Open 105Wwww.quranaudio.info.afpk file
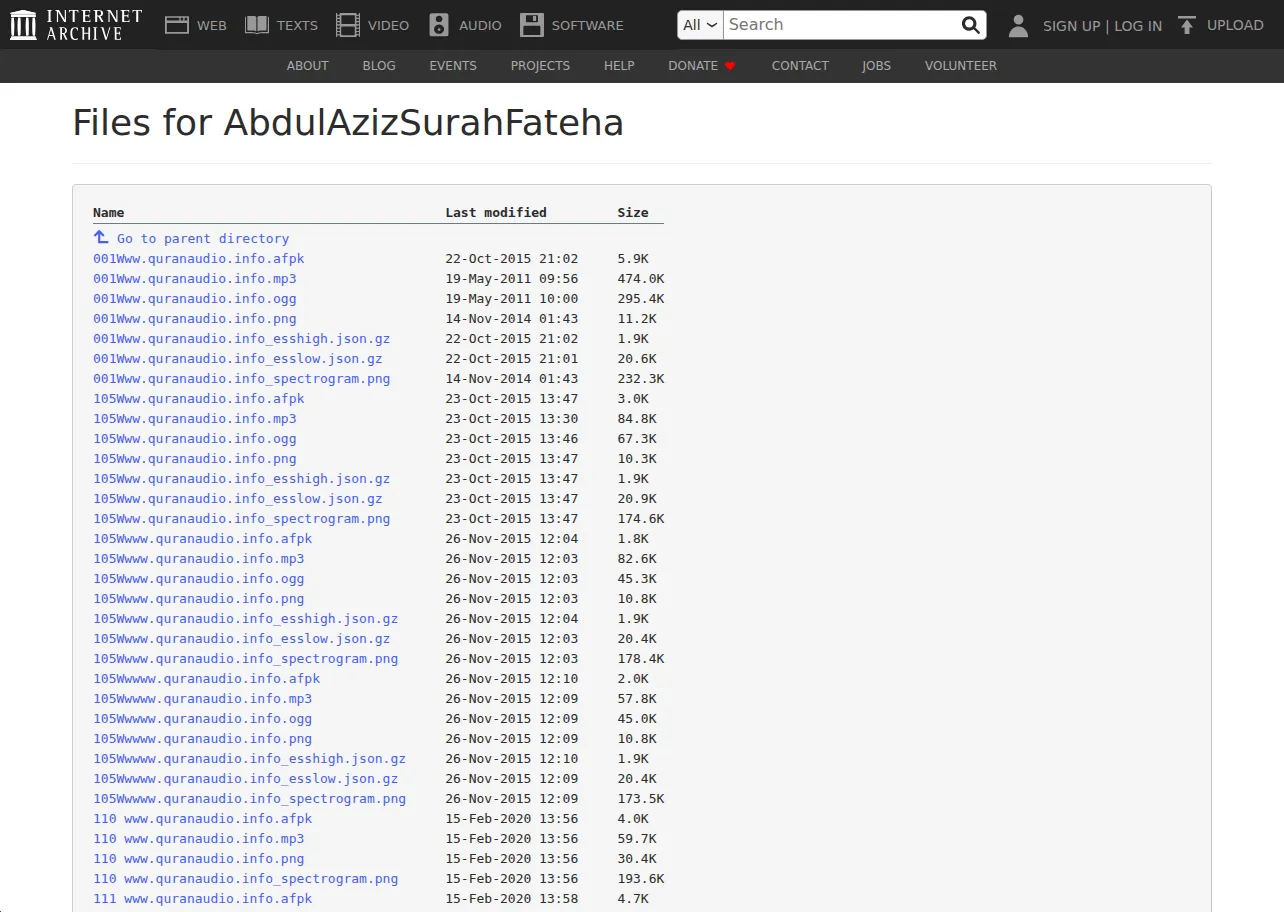Image resolution: width=1284 pixels, height=912 pixels. 203,539
